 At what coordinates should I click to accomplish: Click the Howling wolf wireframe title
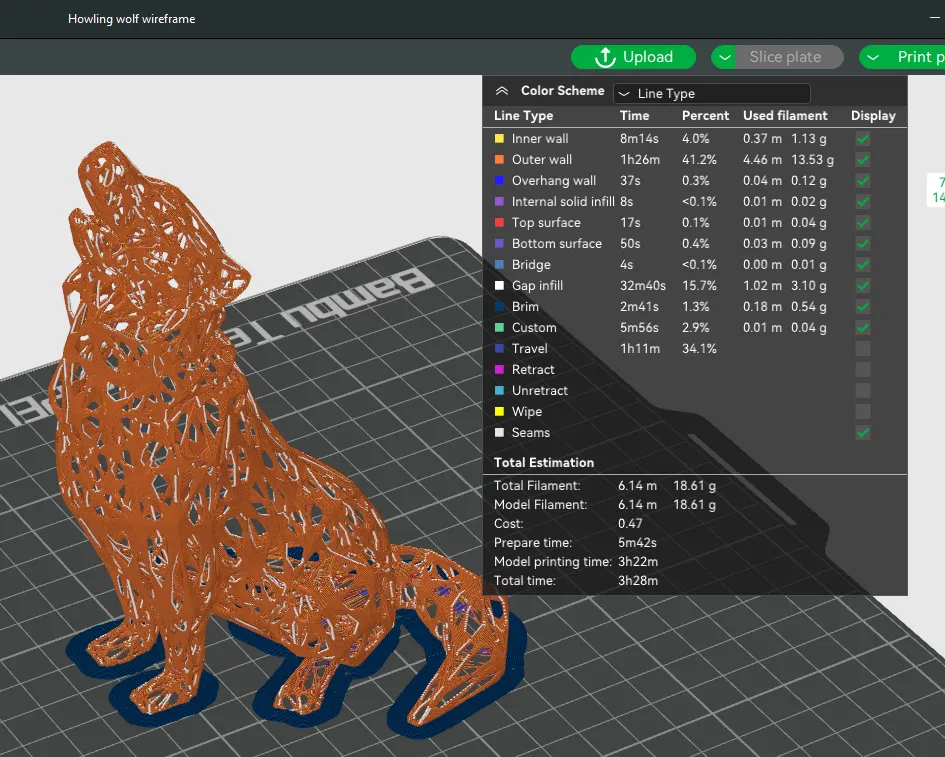coord(131,19)
